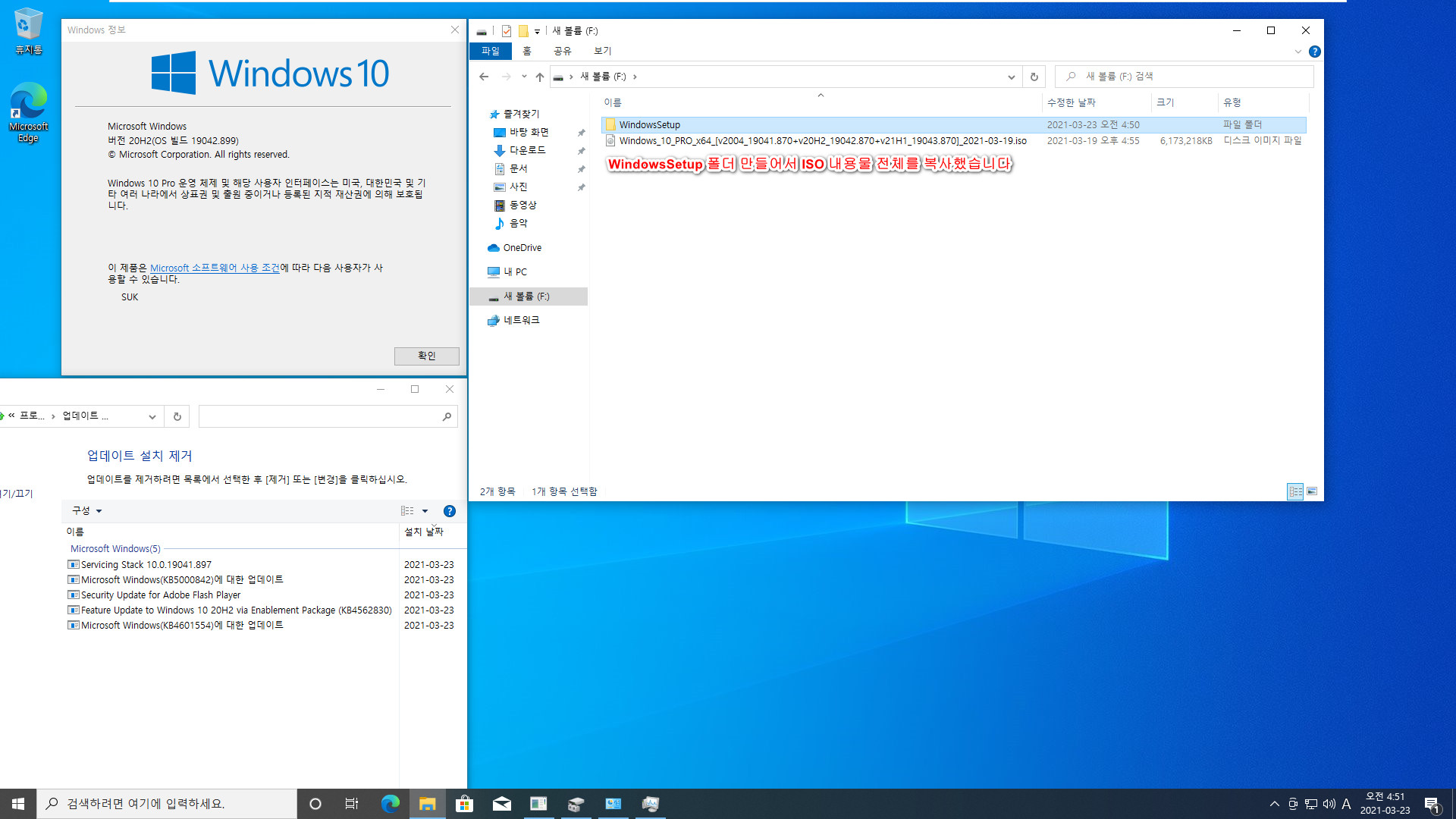The width and height of the screenshot is (1456, 819).
Task: Open the taskbar clock and date
Action: tap(1385, 804)
